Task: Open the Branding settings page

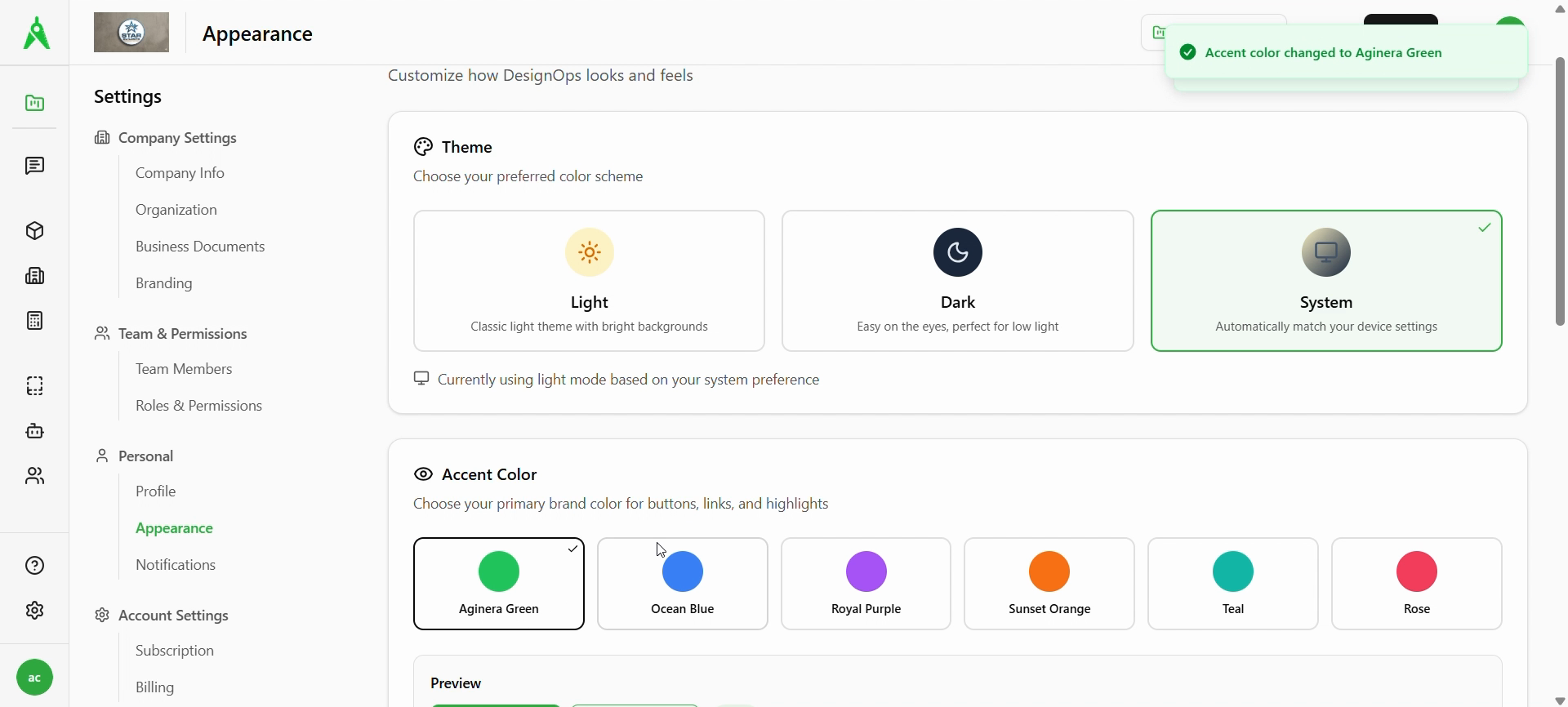Action: pyautogui.click(x=164, y=283)
